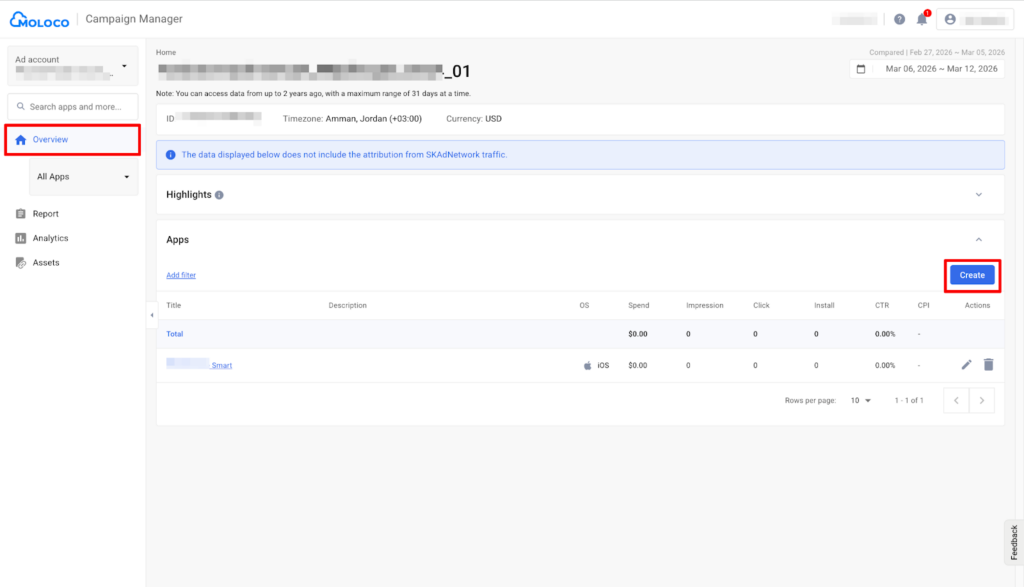The image size is (1024, 587).
Task: Open the rows per page dropdown
Action: tap(860, 400)
